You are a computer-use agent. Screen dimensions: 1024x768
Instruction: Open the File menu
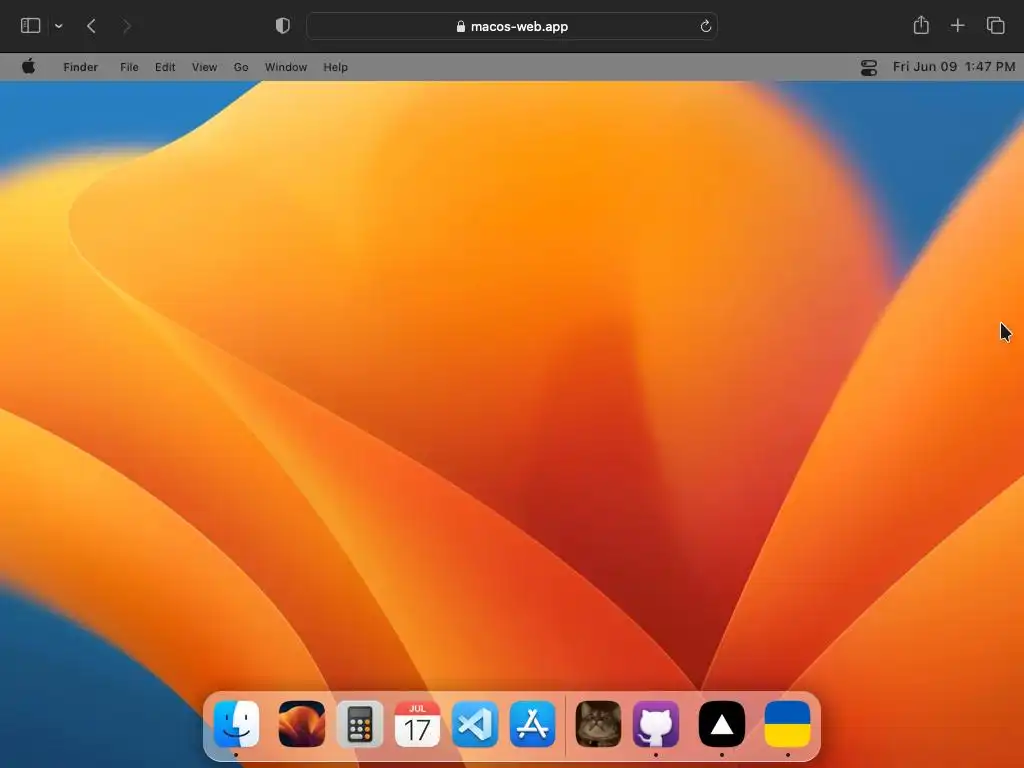coord(129,67)
